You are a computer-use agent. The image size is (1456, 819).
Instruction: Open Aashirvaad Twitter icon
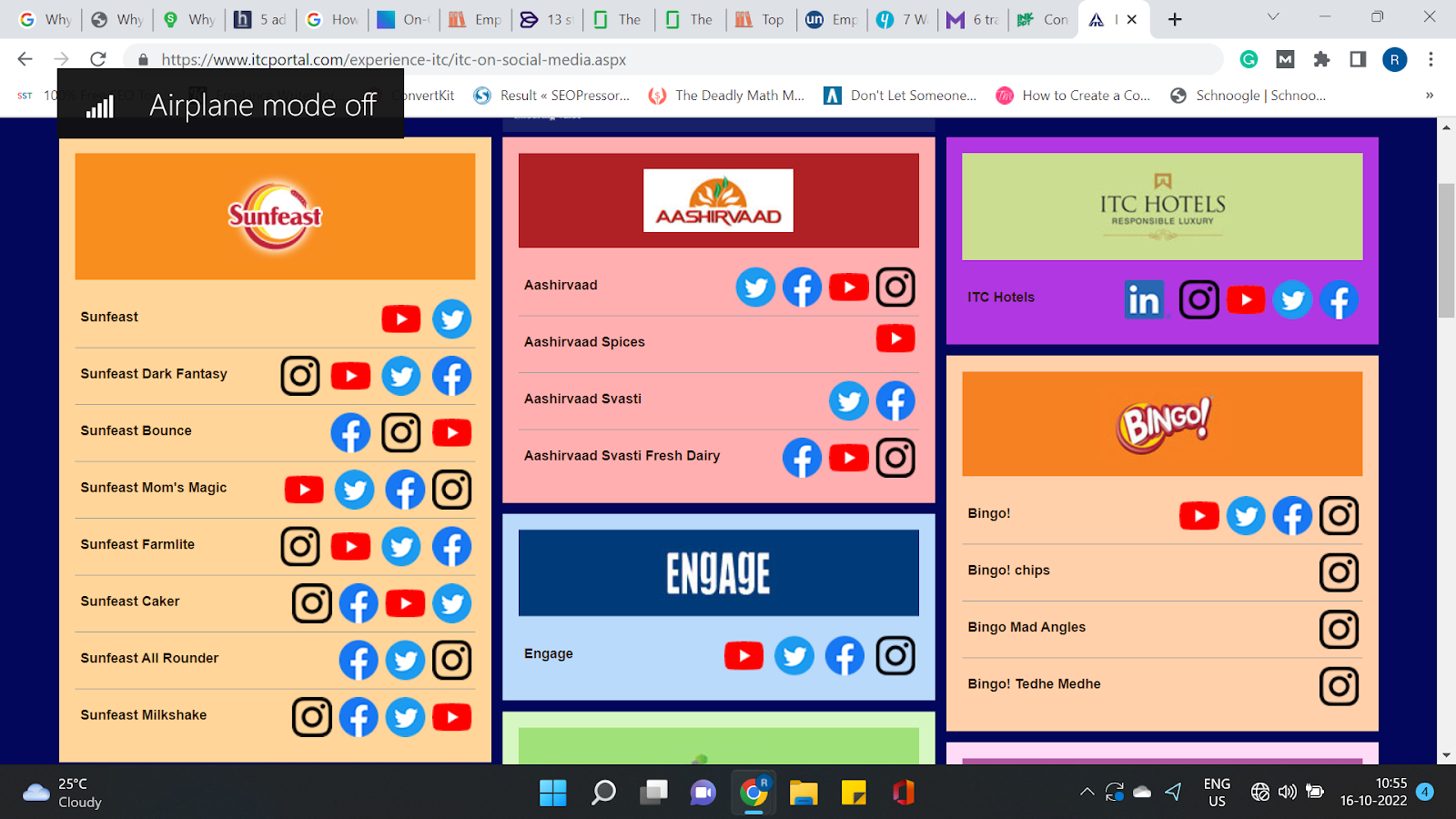point(755,288)
